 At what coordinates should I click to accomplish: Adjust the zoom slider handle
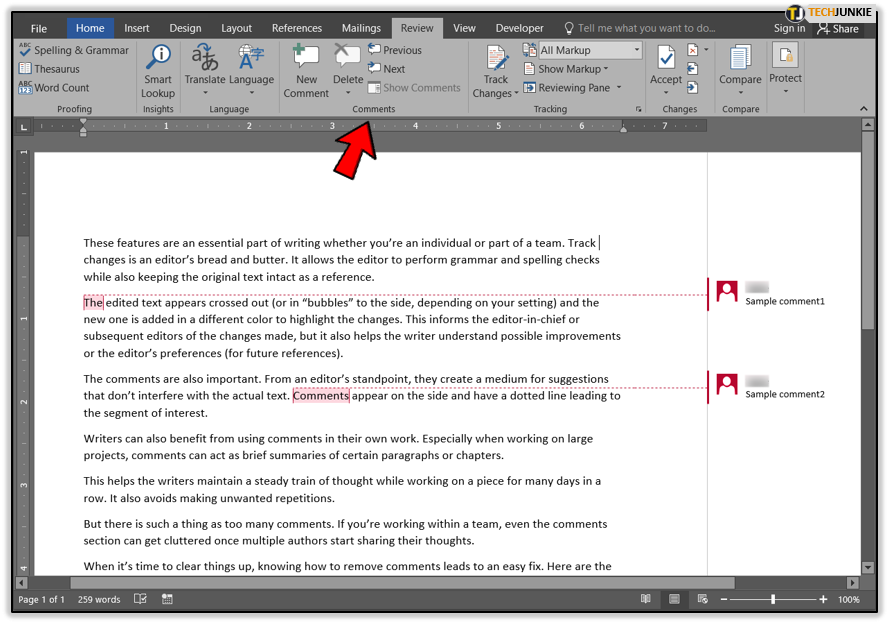pyautogui.click(x=773, y=599)
